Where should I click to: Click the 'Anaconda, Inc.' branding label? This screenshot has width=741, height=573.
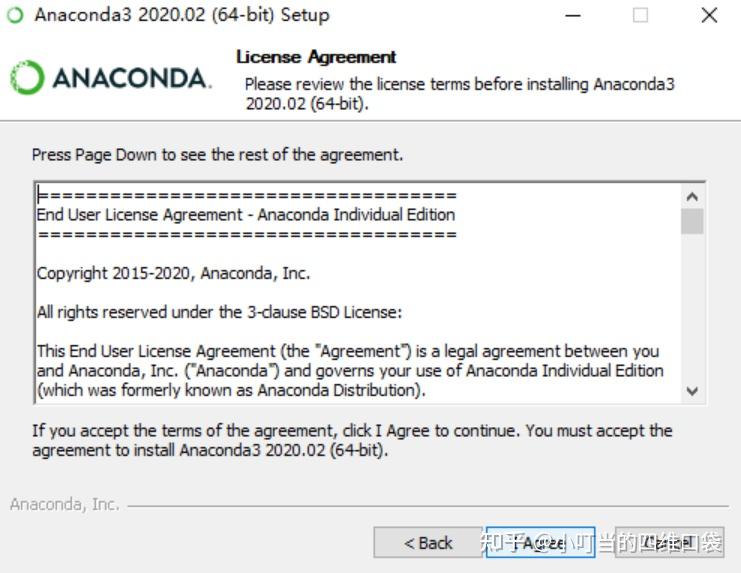click(64, 505)
